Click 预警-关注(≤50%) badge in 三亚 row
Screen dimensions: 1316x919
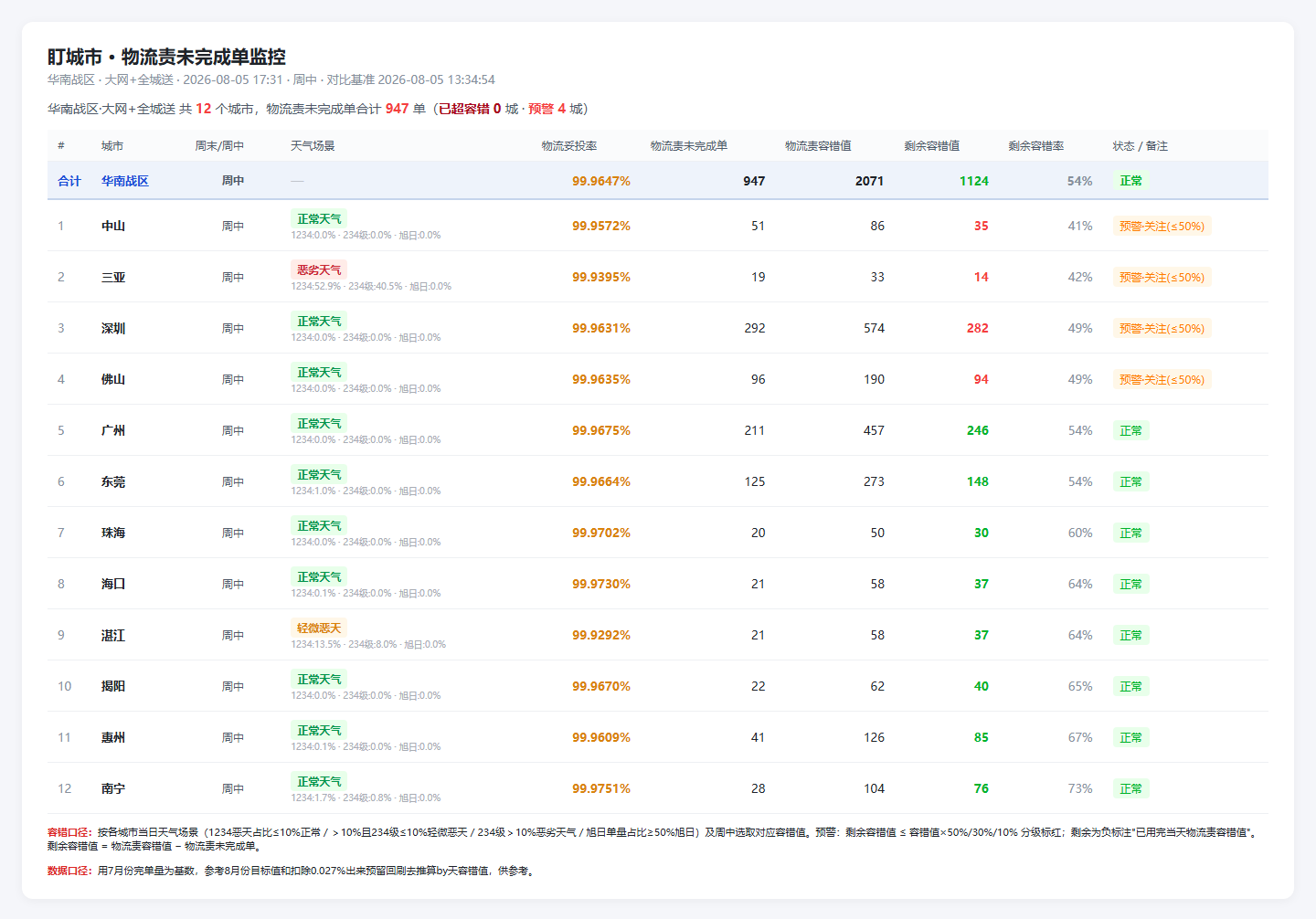[1162, 277]
